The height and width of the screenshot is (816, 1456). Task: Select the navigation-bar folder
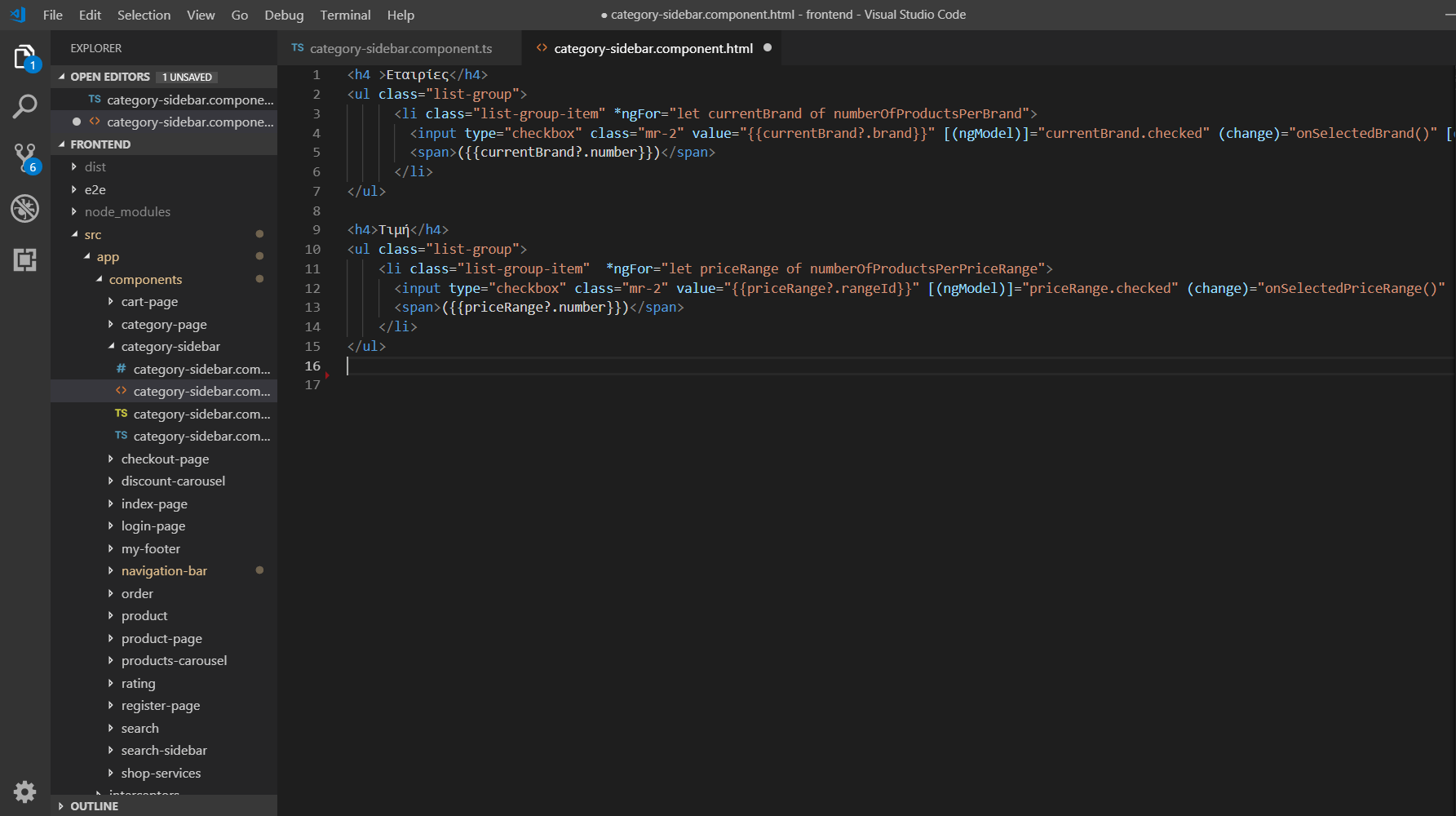point(164,570)
